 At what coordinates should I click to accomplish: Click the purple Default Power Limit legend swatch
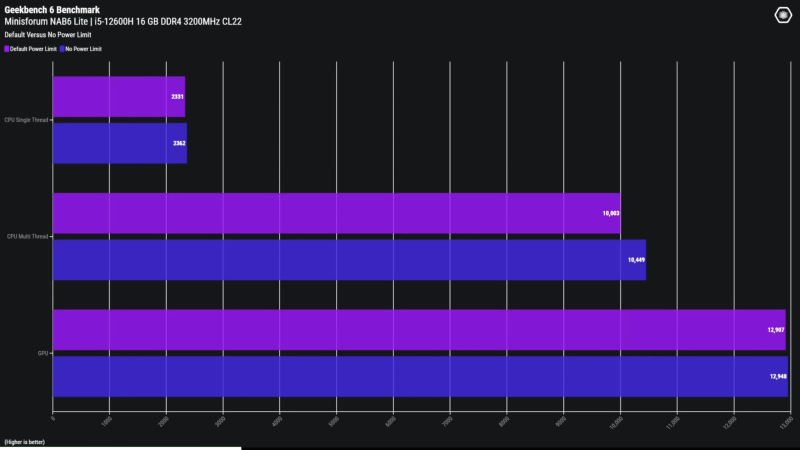point(6,48)
